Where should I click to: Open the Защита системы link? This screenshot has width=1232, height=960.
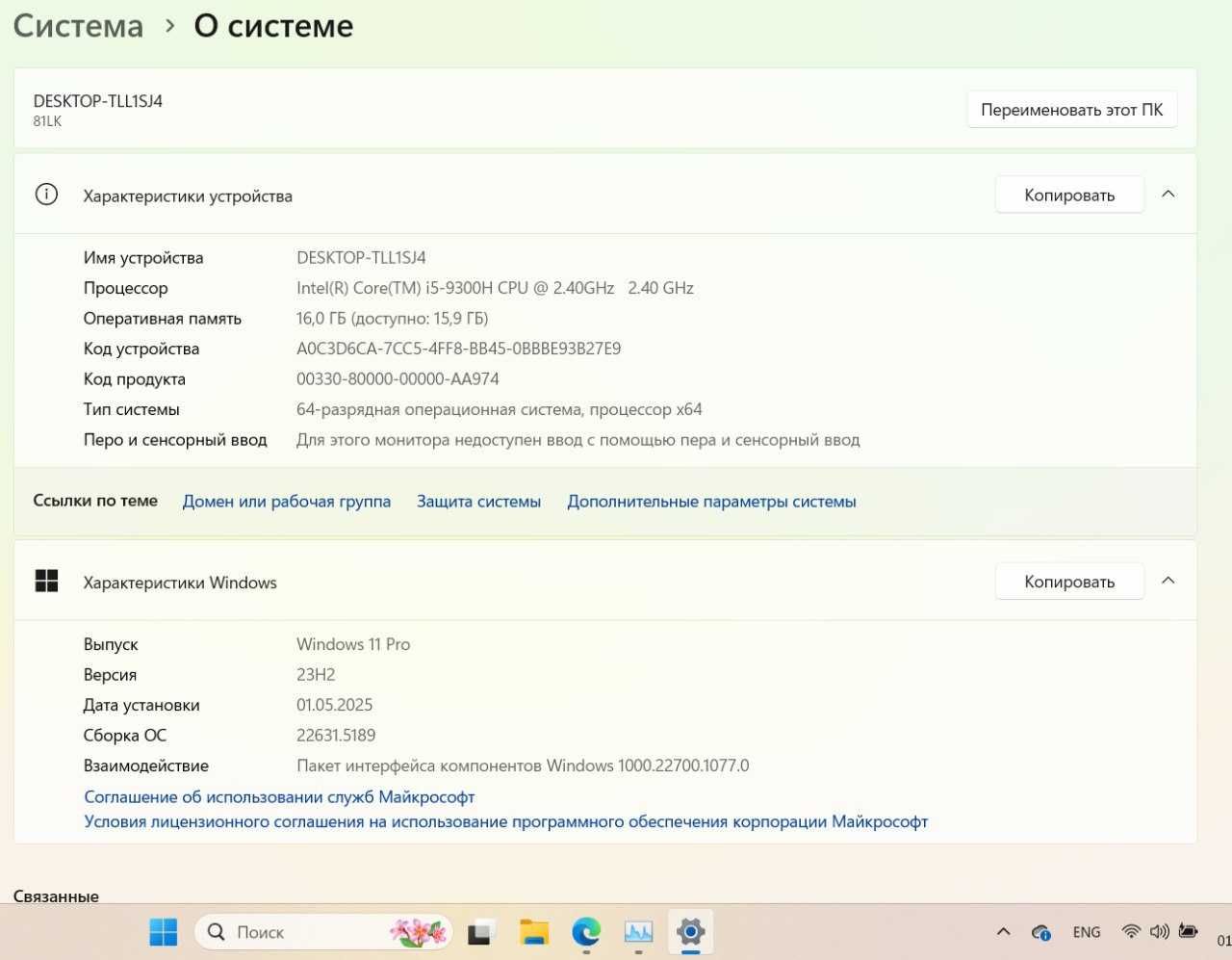[x=478, y=502]
